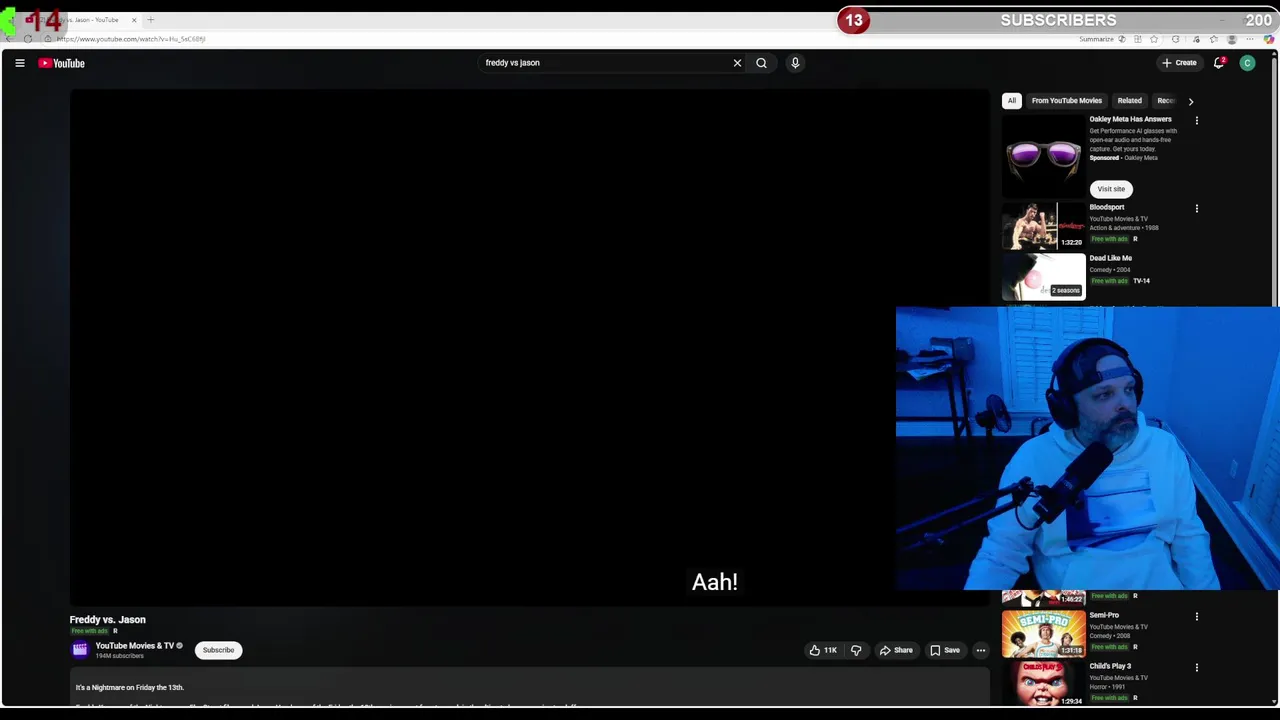Like the Freddy vs. Jason video

tap(823, 650)
